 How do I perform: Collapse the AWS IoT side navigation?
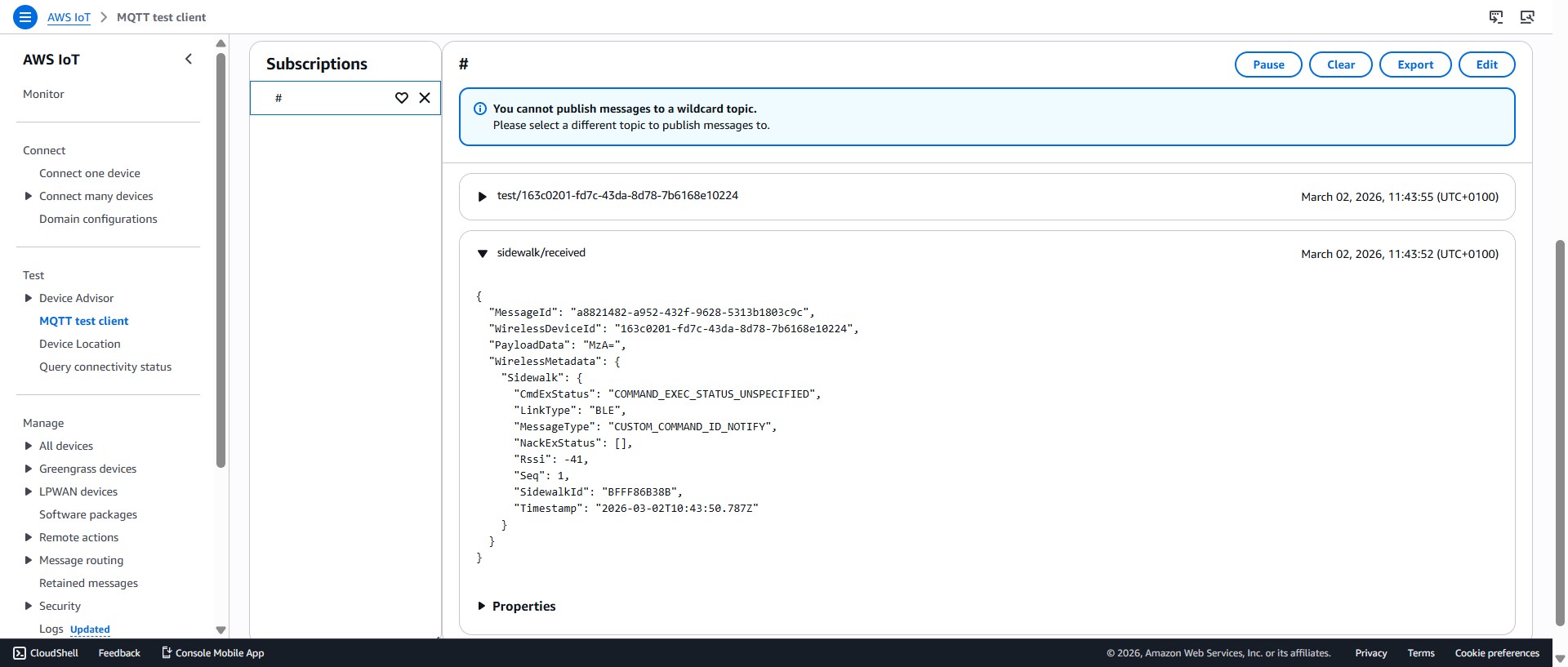click(189, 59)
